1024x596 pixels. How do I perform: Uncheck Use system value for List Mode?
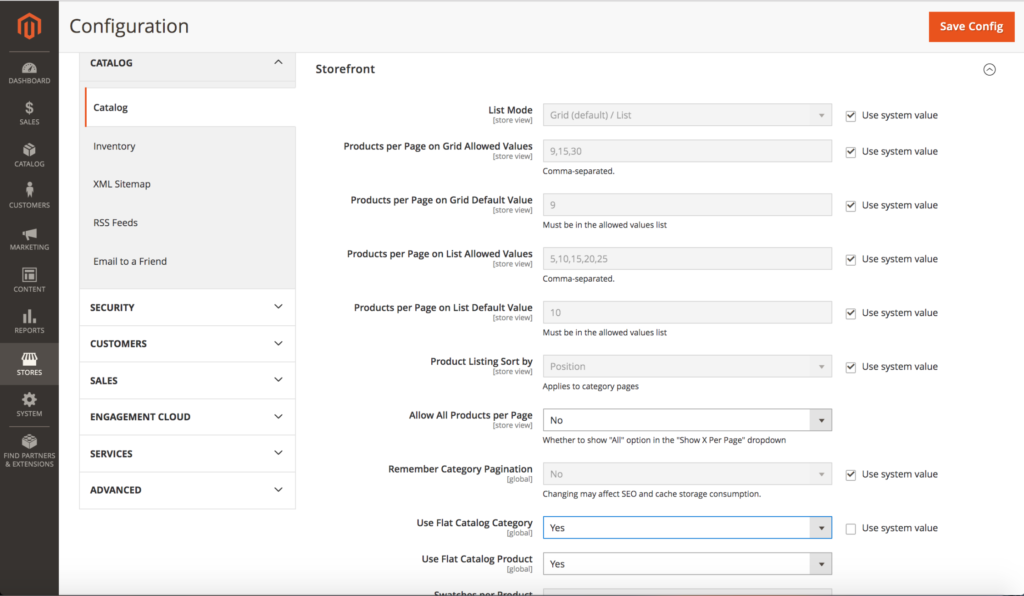click(851, 115)
